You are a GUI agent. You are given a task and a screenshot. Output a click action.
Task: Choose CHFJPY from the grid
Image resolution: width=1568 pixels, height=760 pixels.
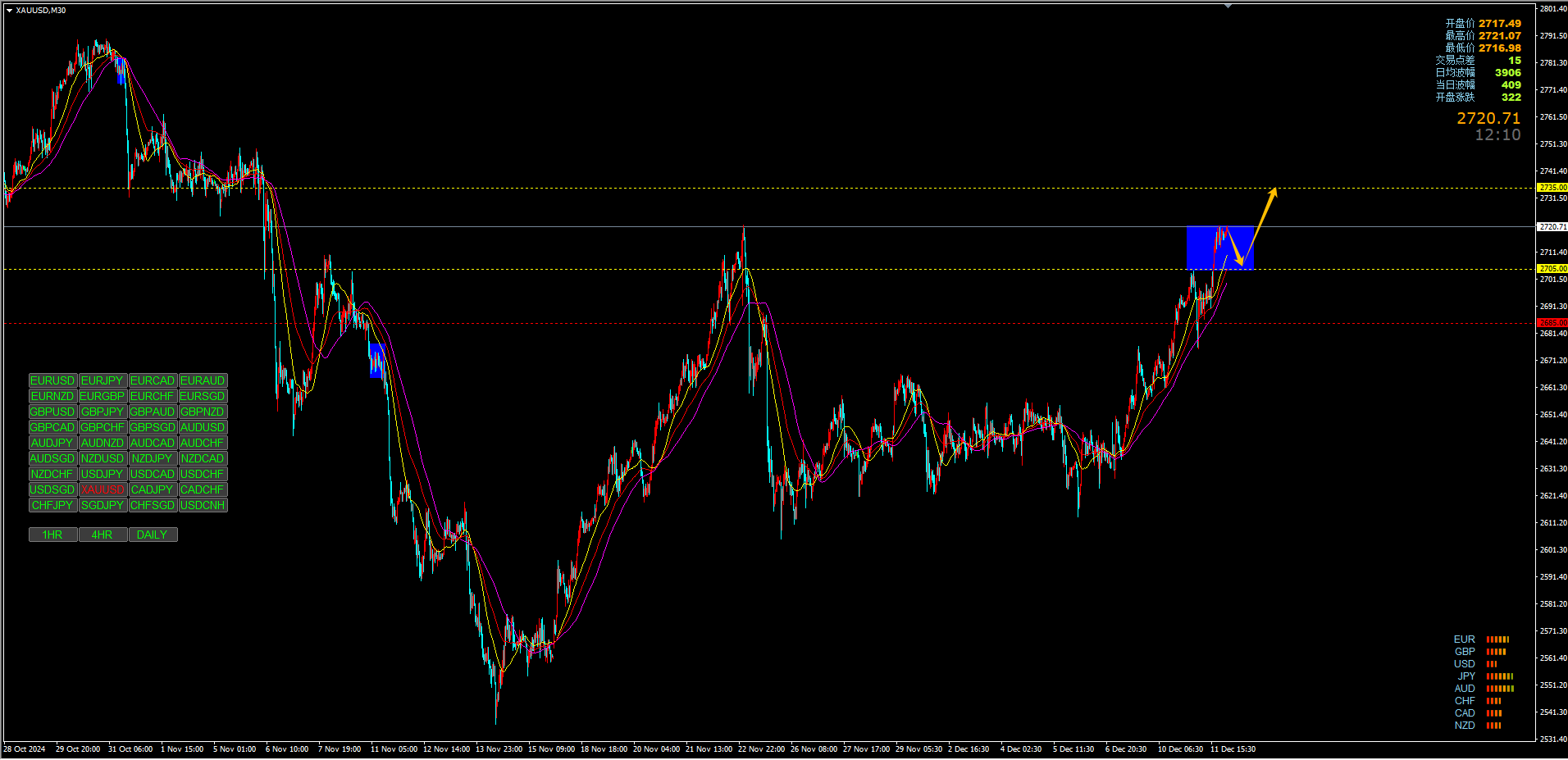[53, 505]
